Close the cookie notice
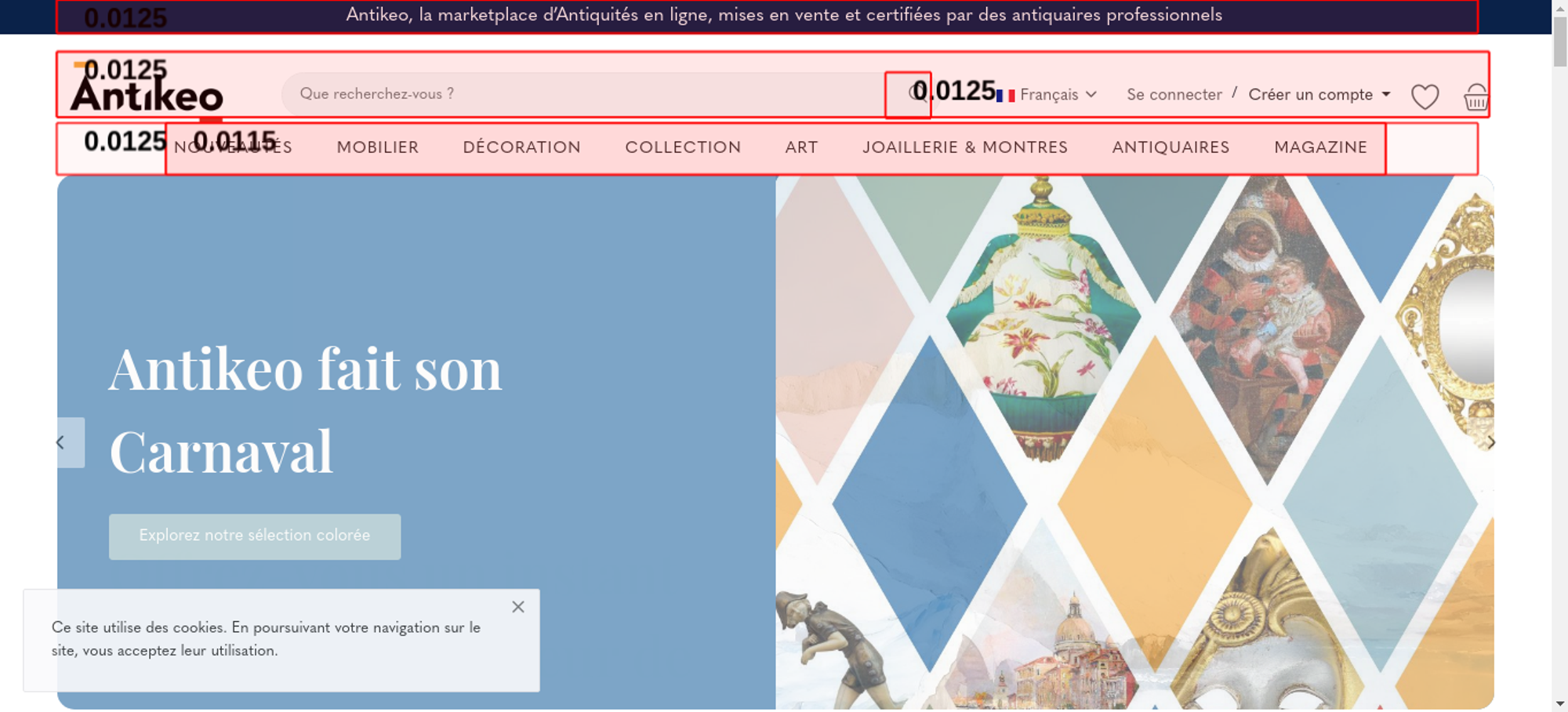Viewport: 1568px width, 712px height. click(x=518, y=606)
